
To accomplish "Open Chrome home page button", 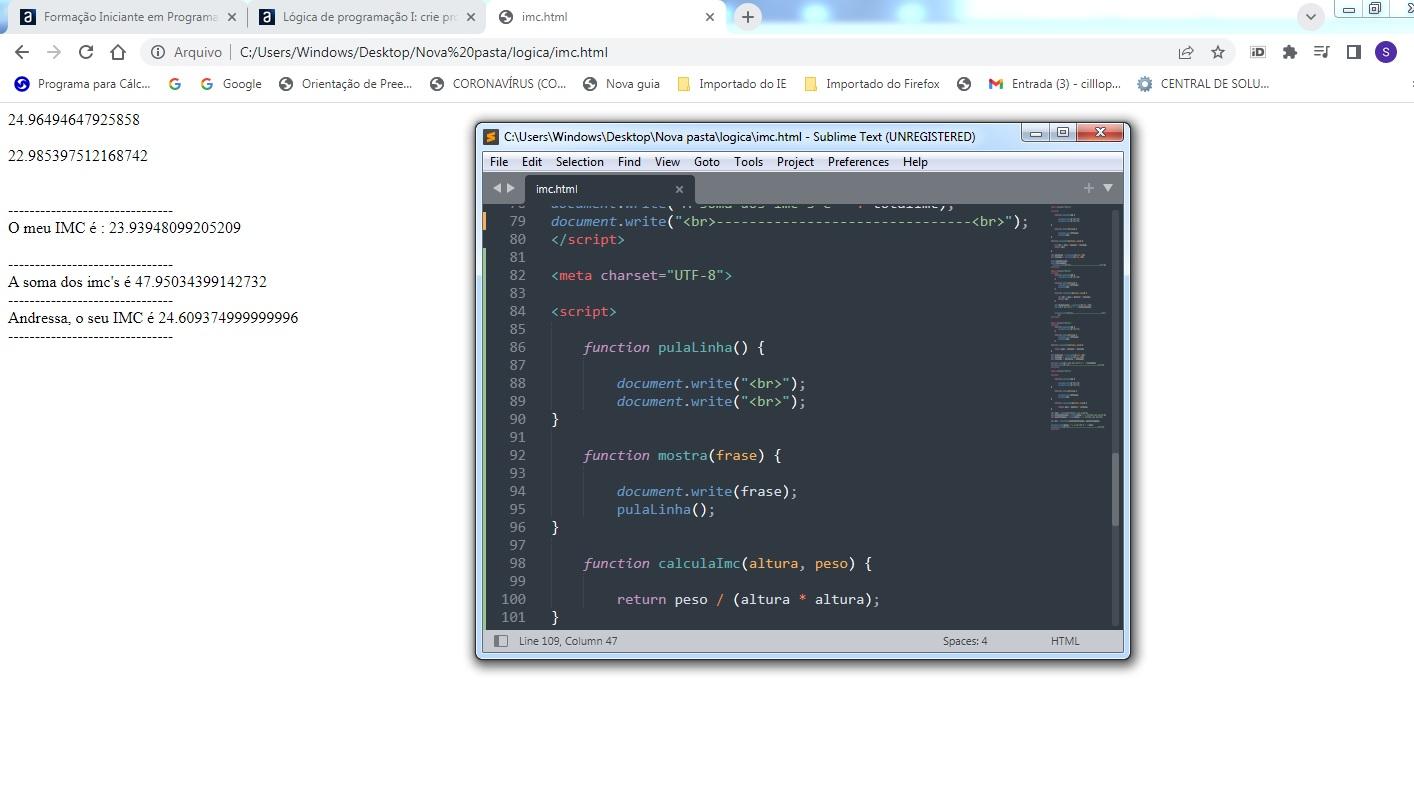I will click(x=118, y=52).
